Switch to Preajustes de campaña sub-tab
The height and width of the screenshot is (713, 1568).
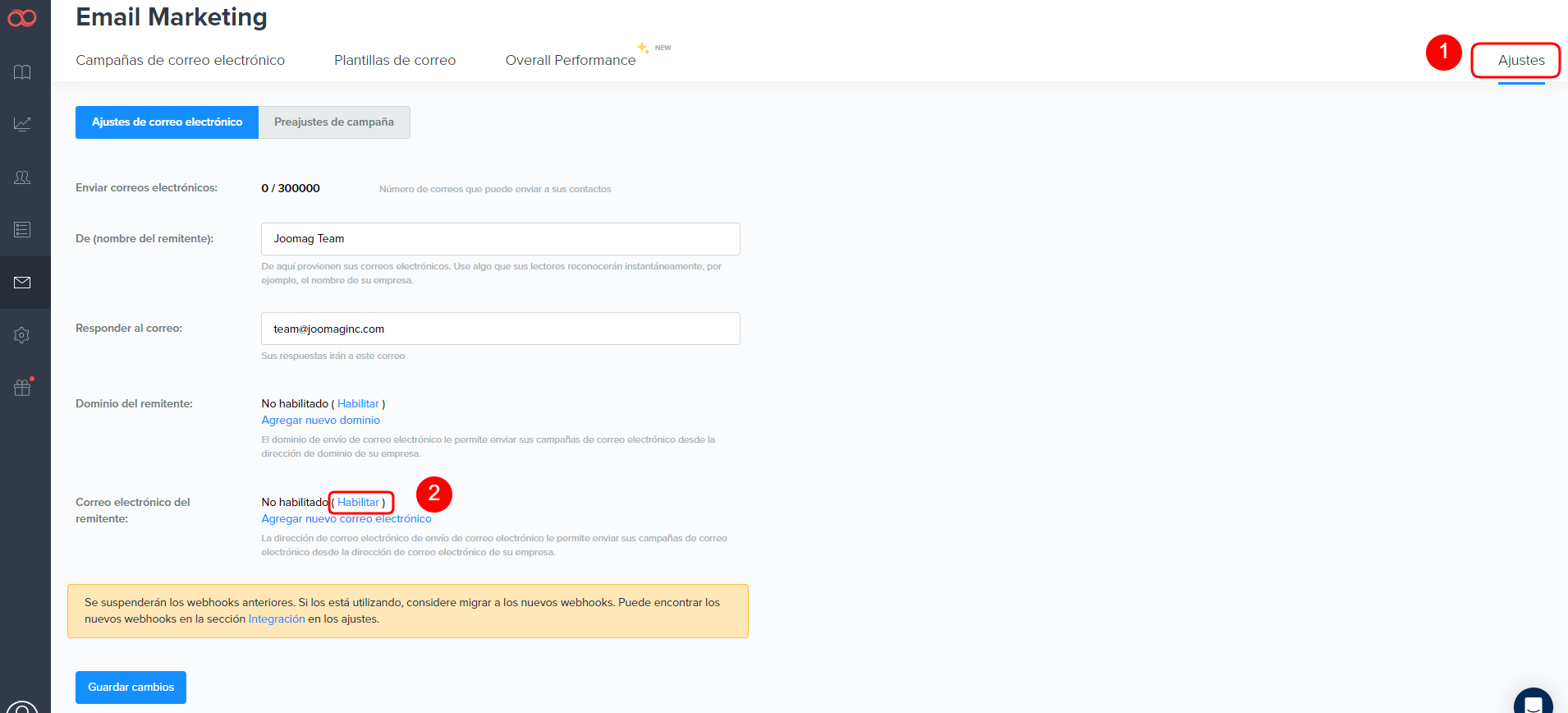coord(334,122)
